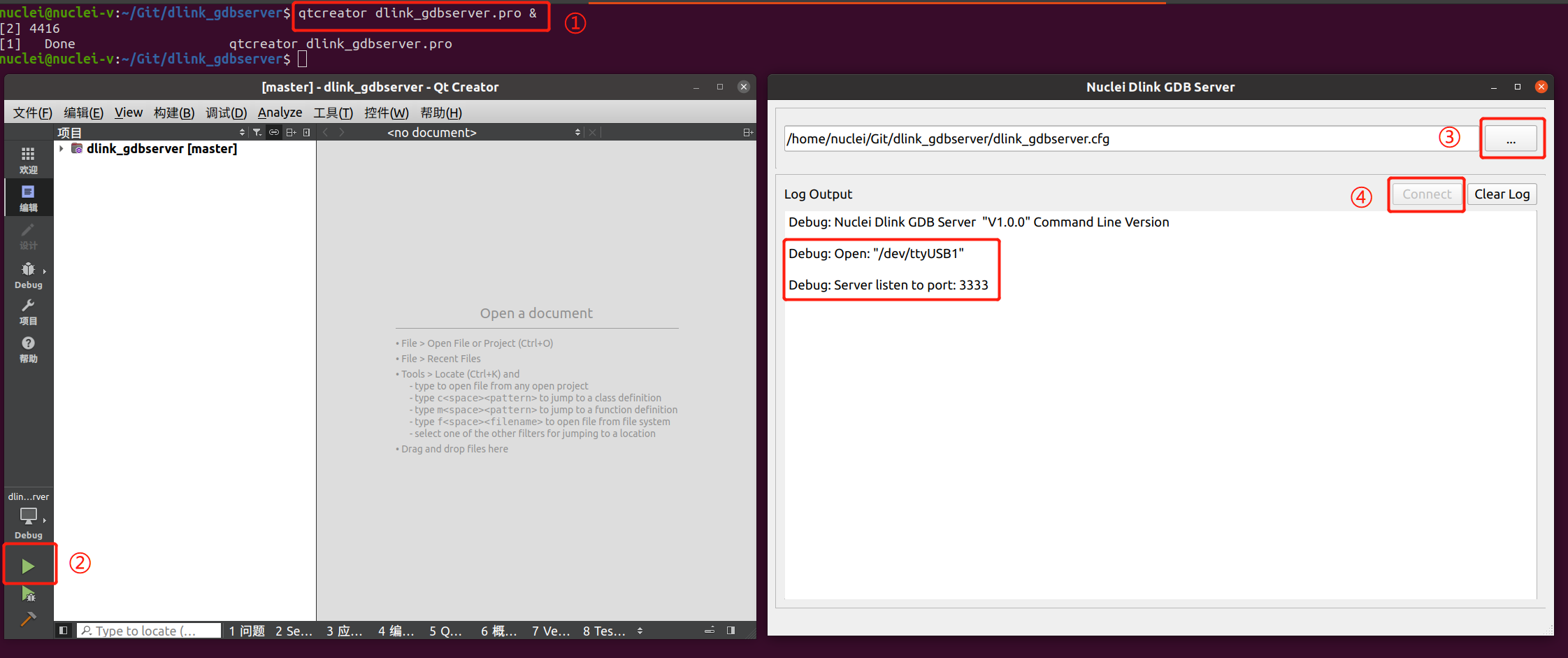The height and width of the screenshot is (658, 1568).
Task: Open the dlin...rver Debug kit selector
Action: [28, 516]
